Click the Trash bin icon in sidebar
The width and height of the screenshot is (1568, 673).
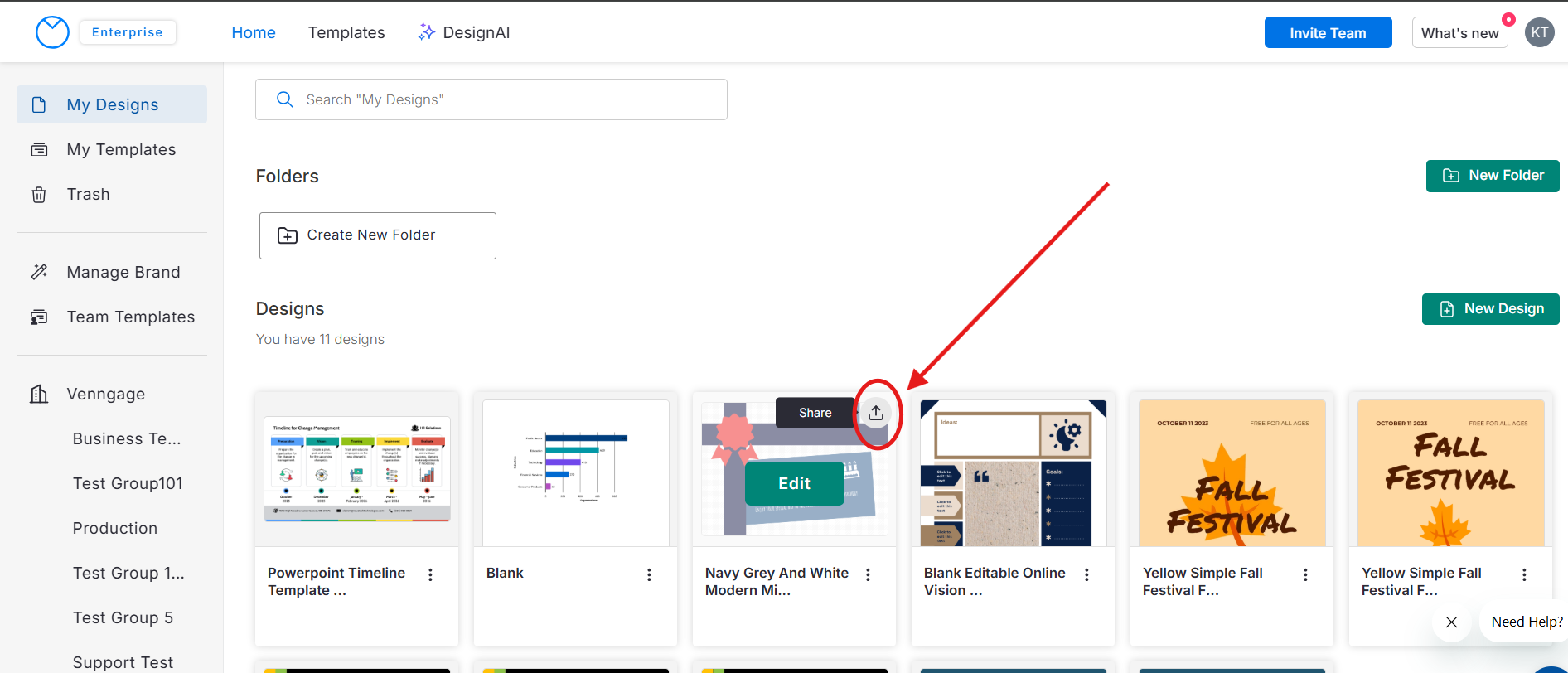tap(39, 195)
